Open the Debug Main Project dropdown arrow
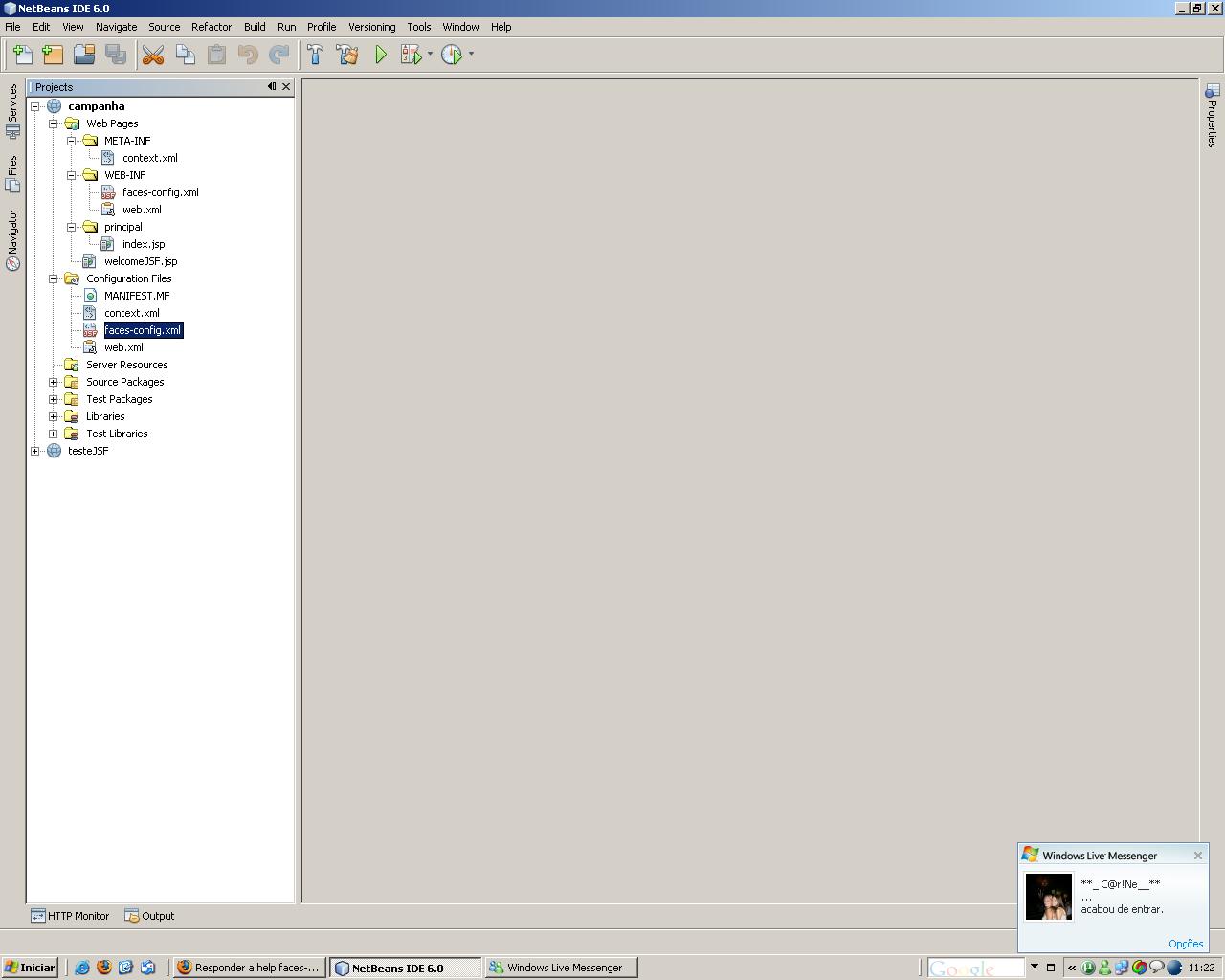 pos(430,55)
